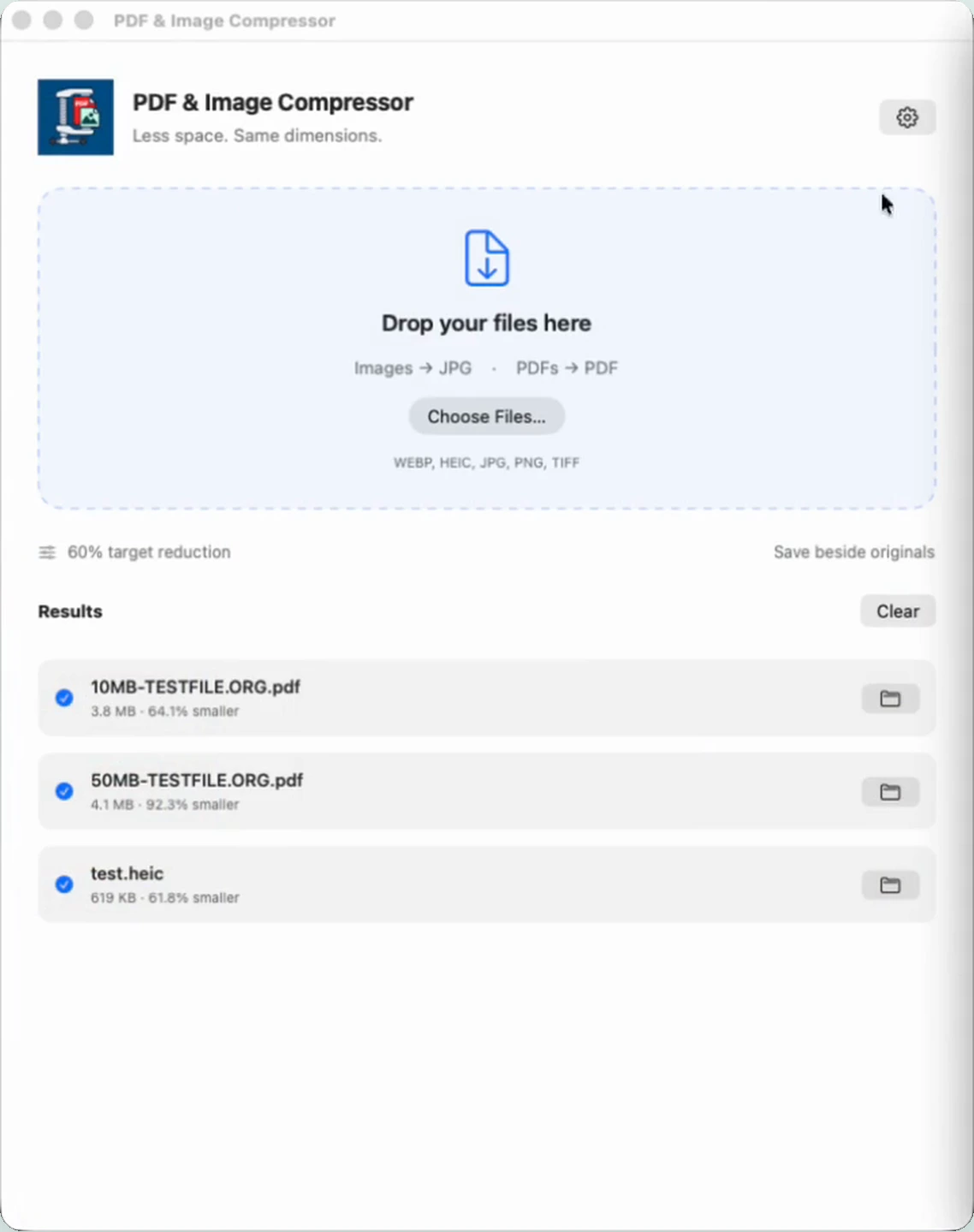
Task: Select the 10MB-TESTFILE.ORG.pdf file name
Action: coord(195,687)
